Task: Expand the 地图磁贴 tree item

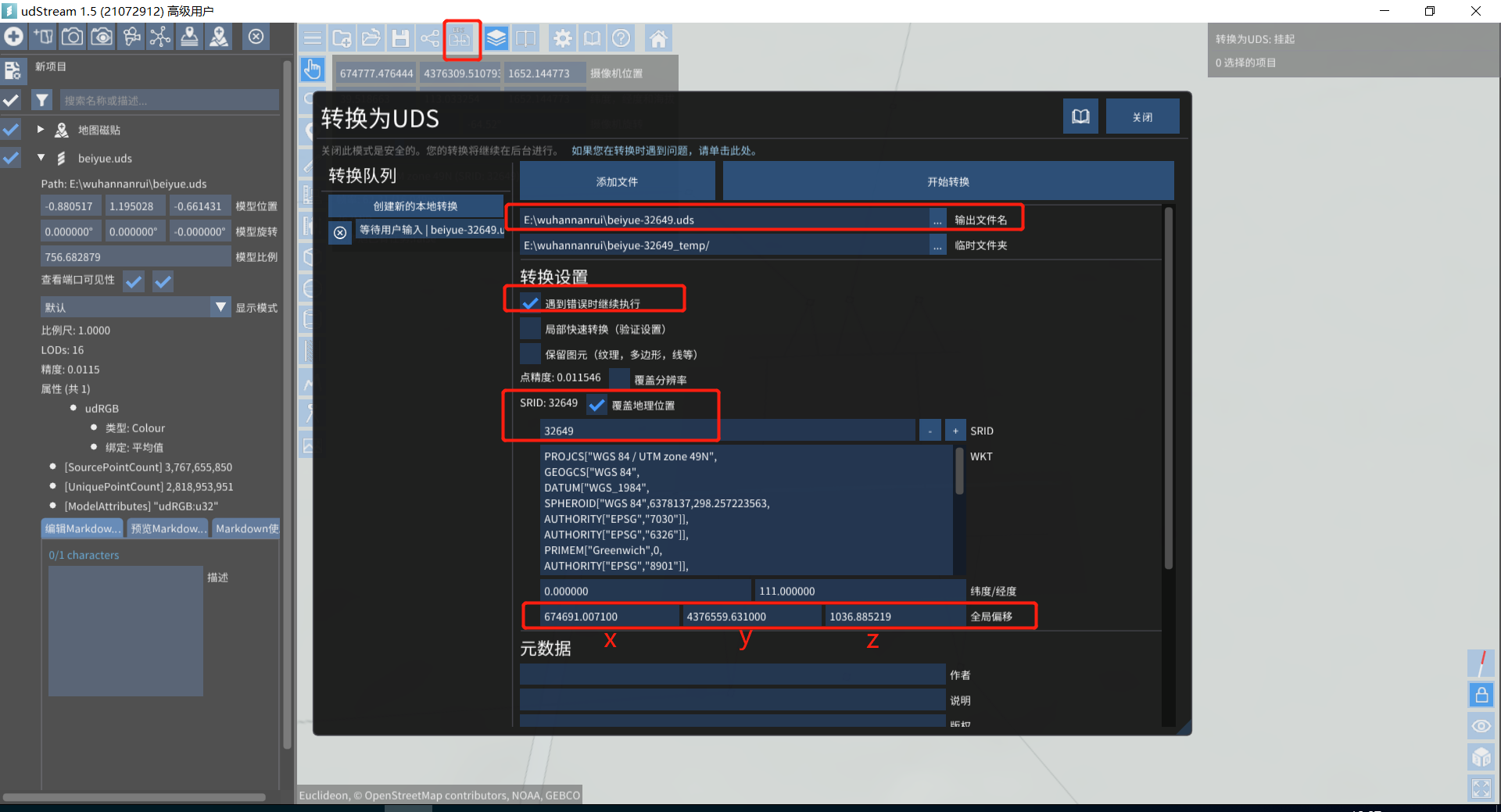Action: (41, 129)
